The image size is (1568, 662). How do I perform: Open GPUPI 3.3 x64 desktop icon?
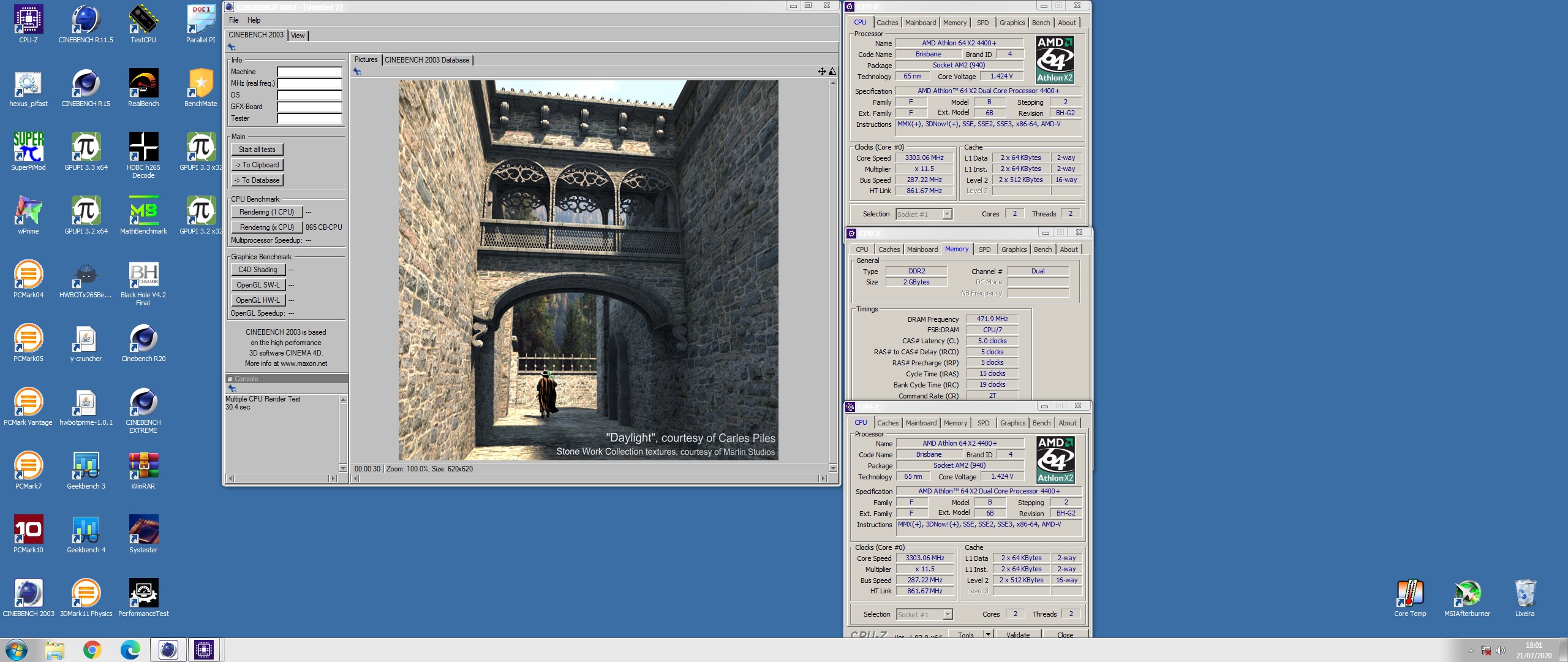click(86, 151)
